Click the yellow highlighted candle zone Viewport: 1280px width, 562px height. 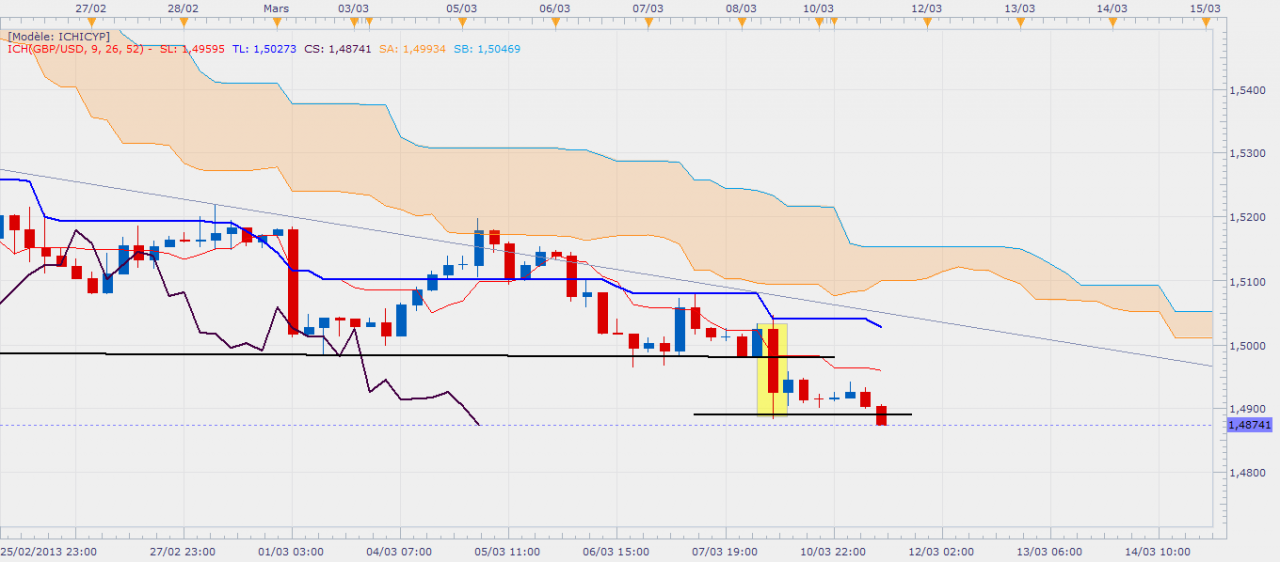click(x=773, y=369)
